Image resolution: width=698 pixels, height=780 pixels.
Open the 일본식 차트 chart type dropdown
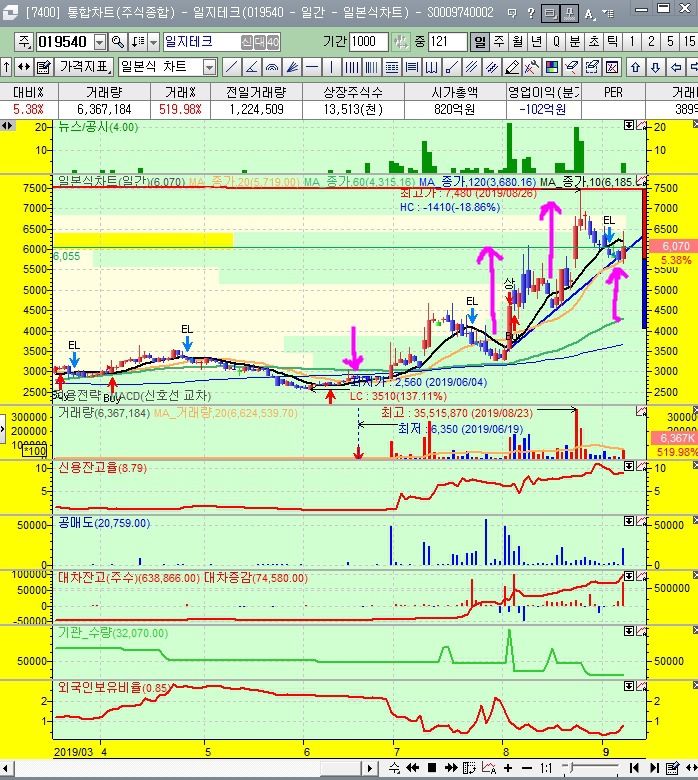[210, 67]
